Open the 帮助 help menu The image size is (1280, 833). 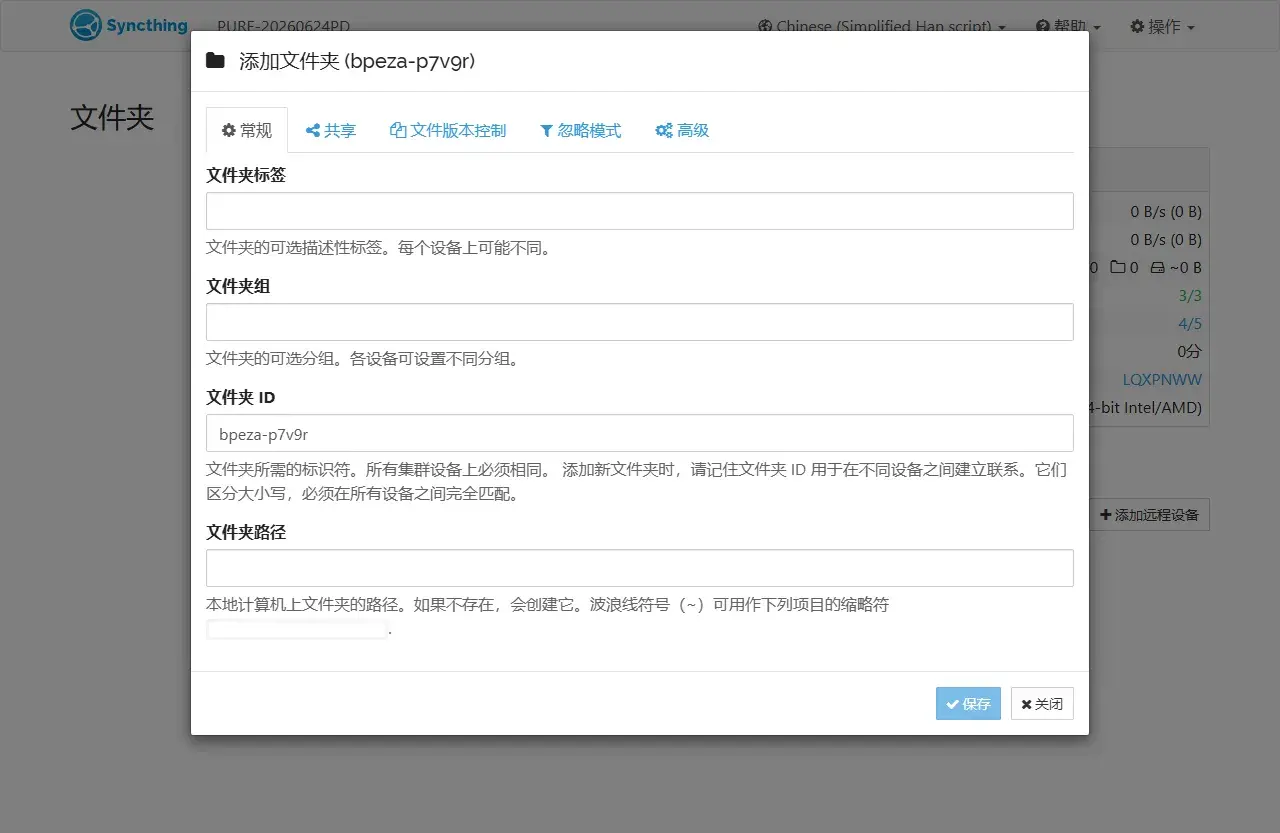point(1068,27)
